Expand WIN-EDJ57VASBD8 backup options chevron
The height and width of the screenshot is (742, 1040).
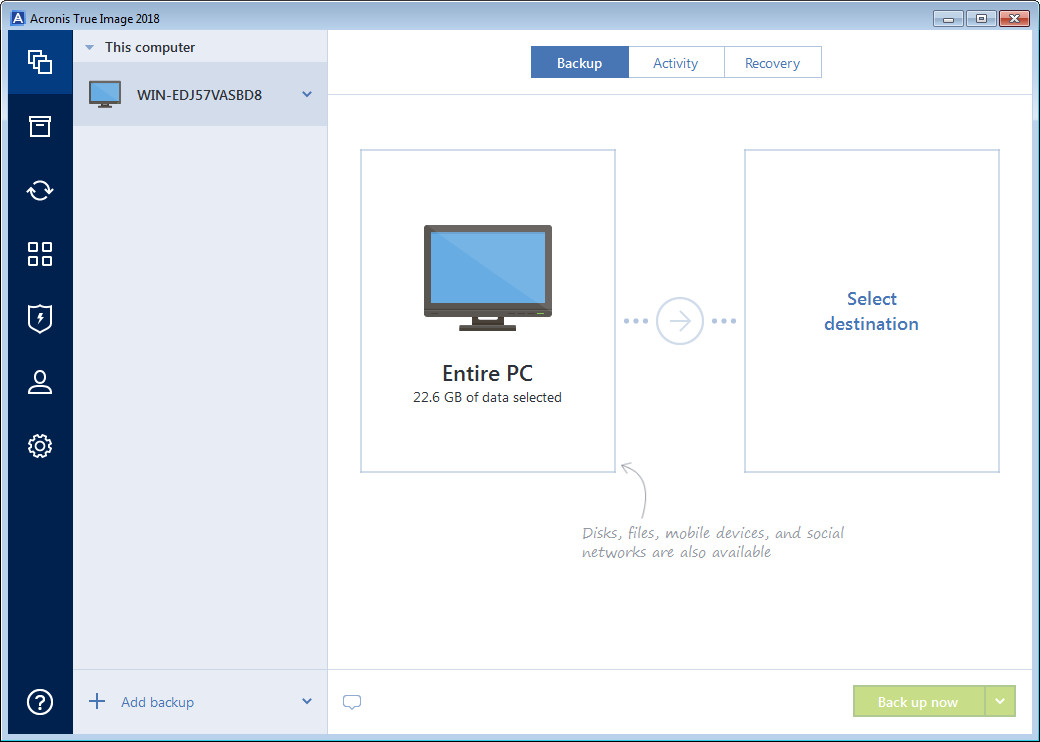[x=307, y=94]
